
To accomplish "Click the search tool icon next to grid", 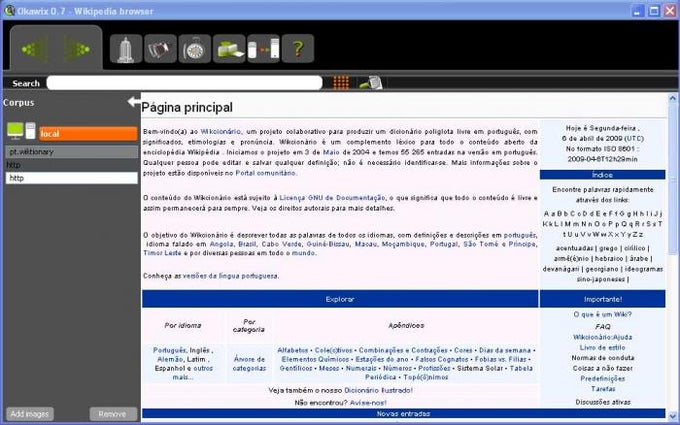I will pos(371,82).
